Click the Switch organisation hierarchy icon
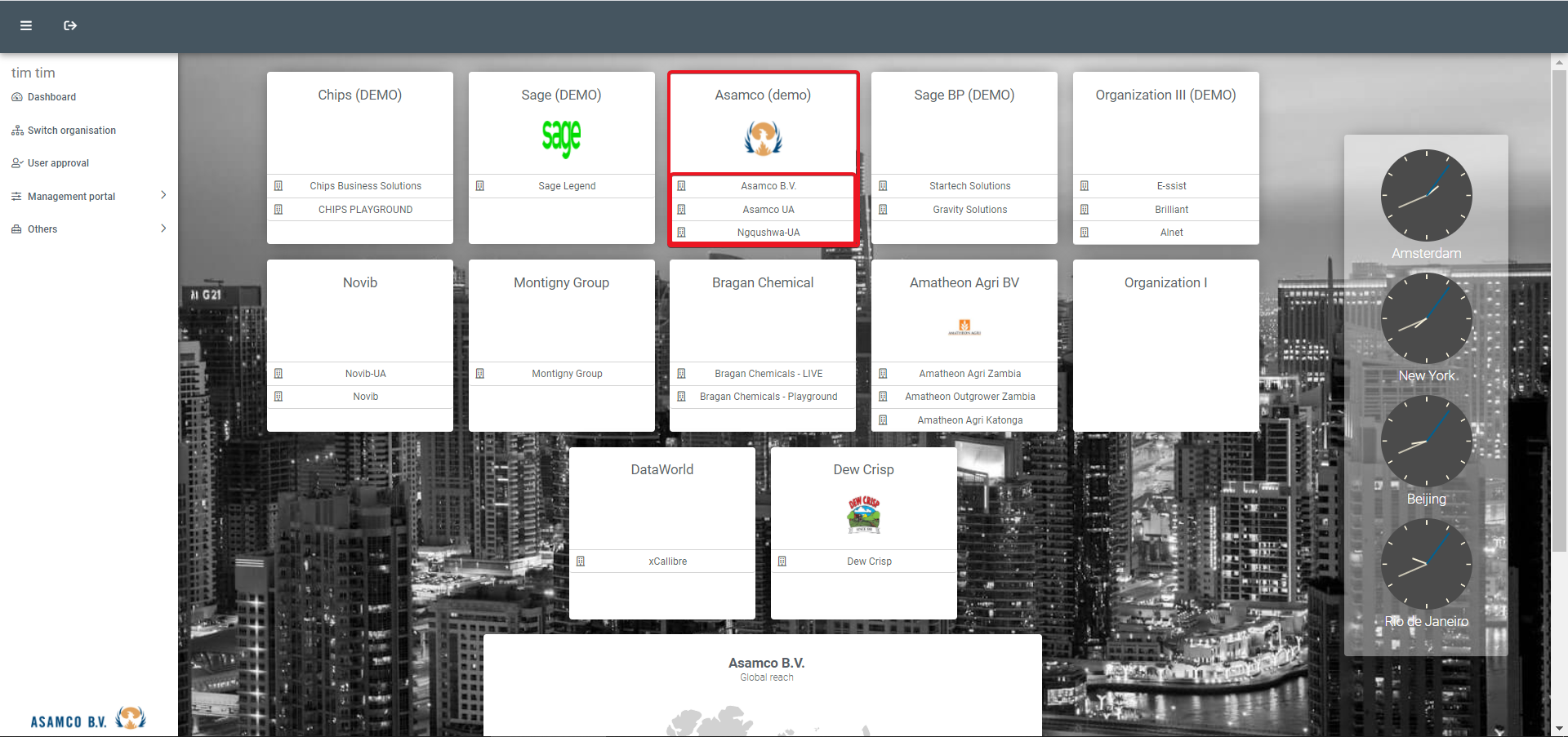This screenshot has height=737, width=1568. (17, 131)
